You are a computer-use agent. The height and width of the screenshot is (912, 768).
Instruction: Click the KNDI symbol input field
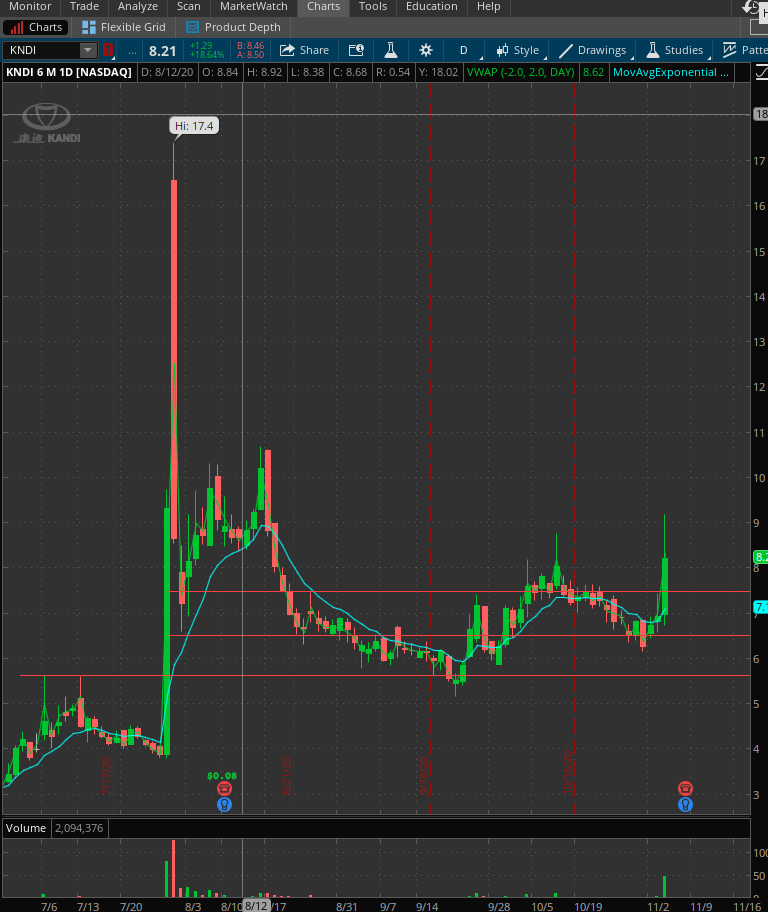tap(42, 51)
